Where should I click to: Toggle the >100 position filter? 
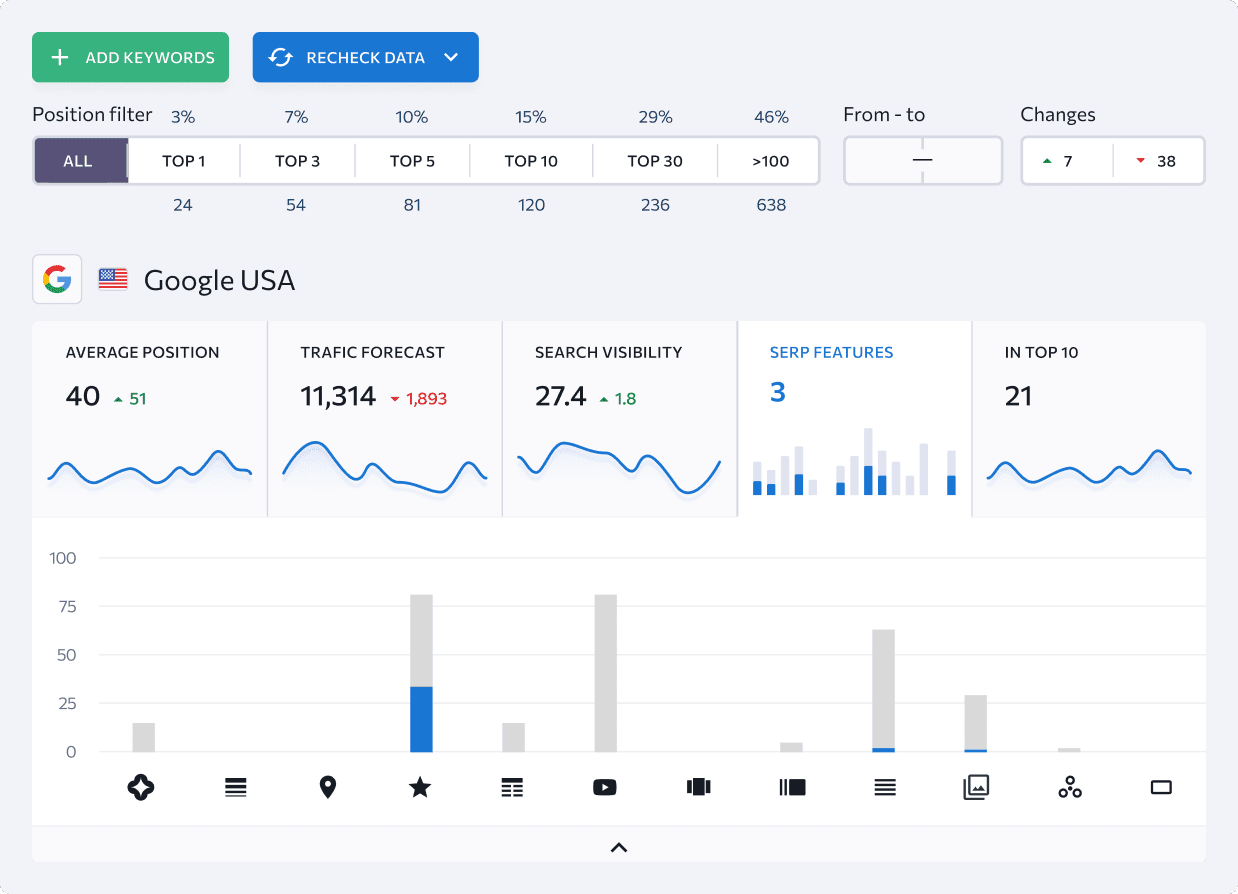(x=770, y=161)
